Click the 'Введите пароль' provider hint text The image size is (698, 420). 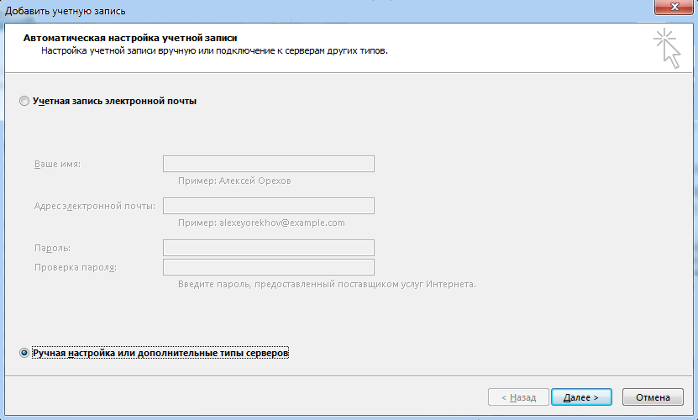326,284
